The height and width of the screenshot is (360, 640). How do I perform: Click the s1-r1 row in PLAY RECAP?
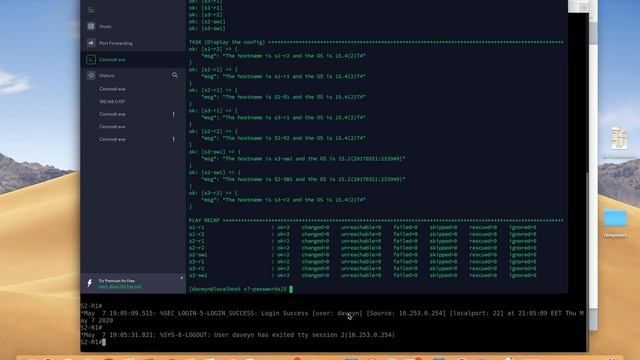362,227
